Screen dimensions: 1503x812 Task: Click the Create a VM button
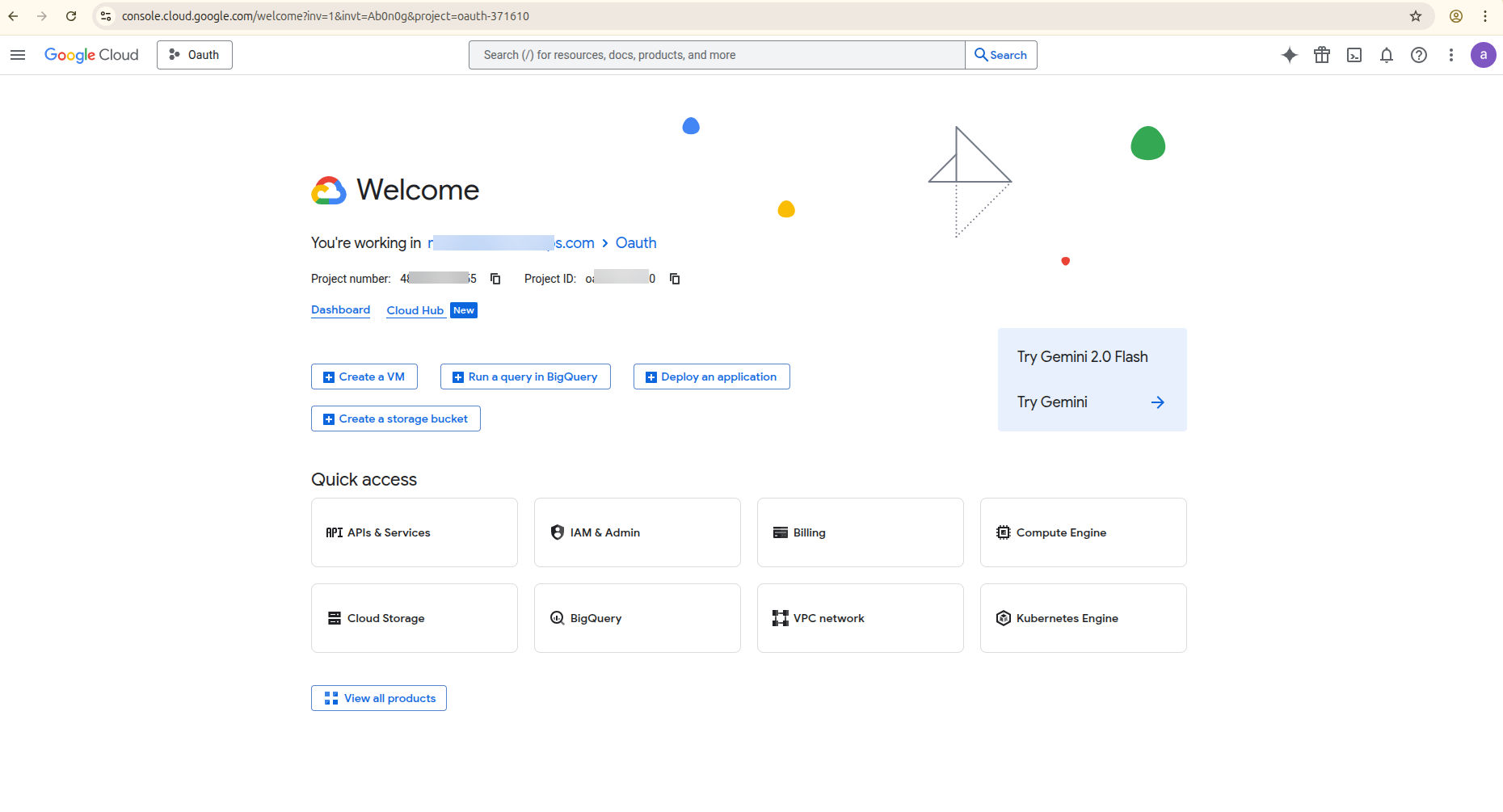click(364, 376)
